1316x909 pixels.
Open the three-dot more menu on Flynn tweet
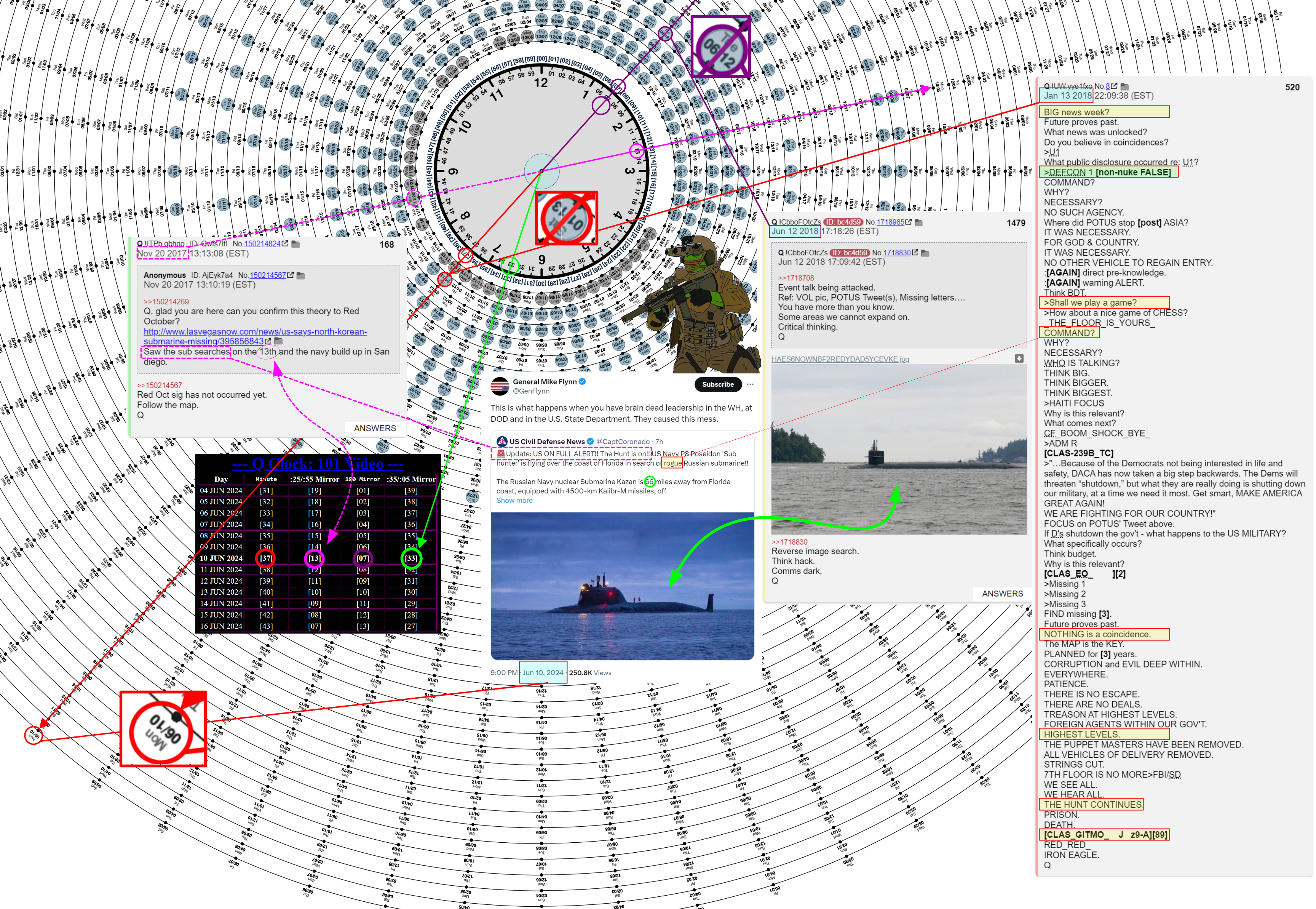(x=750, y=384)
